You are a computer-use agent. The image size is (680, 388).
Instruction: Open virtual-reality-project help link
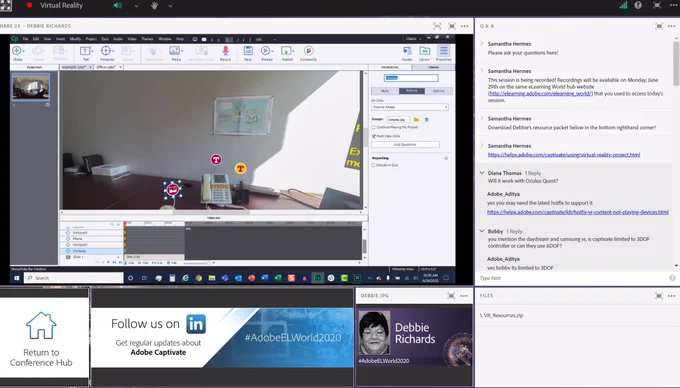(x=564, y=155)
